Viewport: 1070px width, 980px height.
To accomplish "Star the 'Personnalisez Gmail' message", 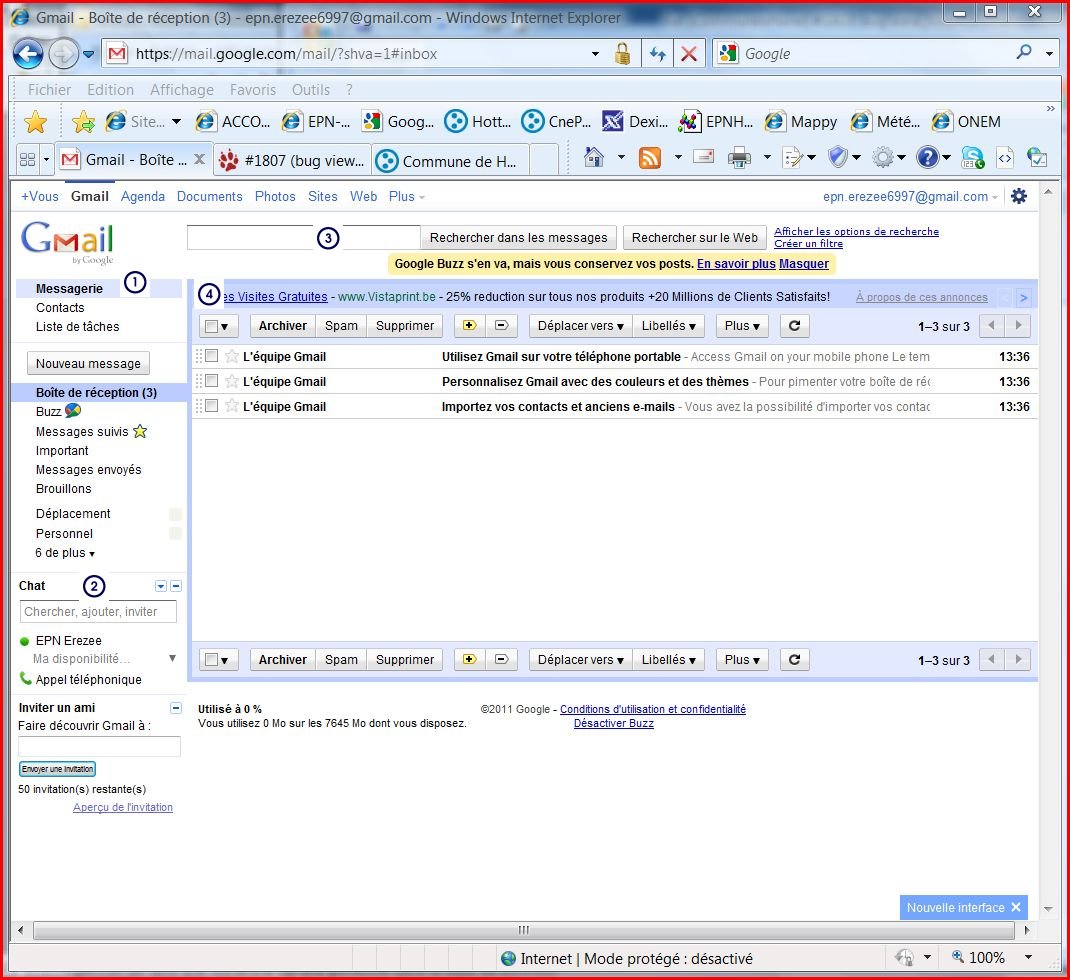I will click(232, 381).
